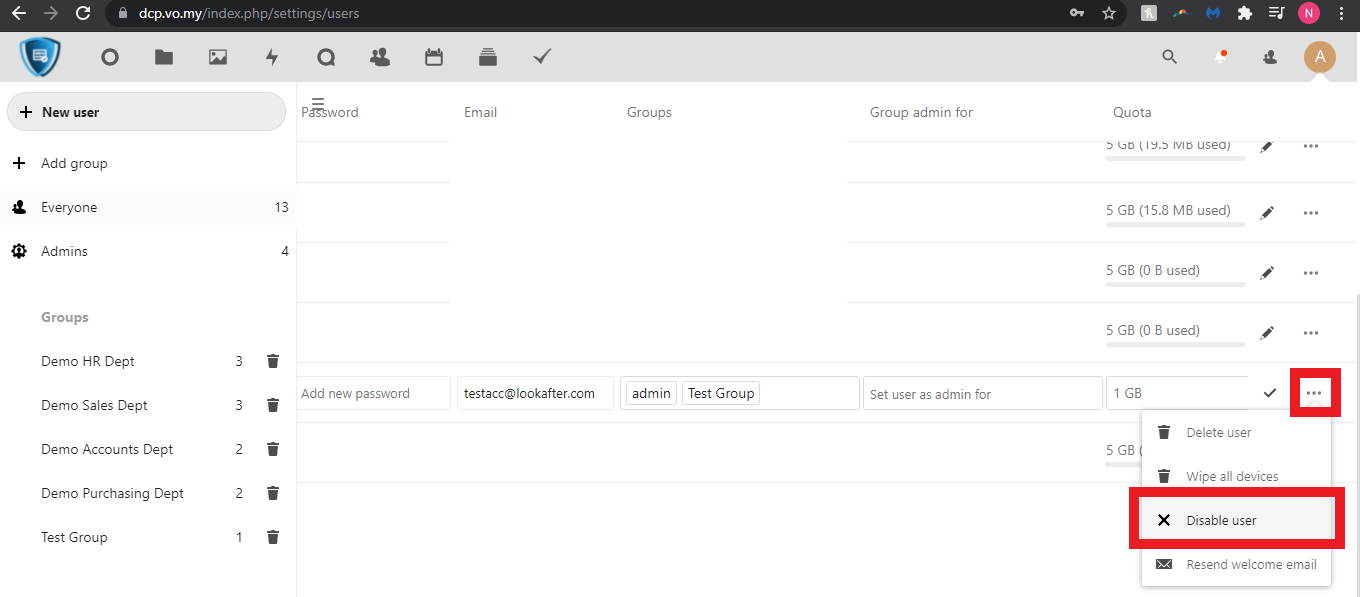Open the Calendar app icon
Viewport: 1360px width, 597px height.
[x=434, y=58]
